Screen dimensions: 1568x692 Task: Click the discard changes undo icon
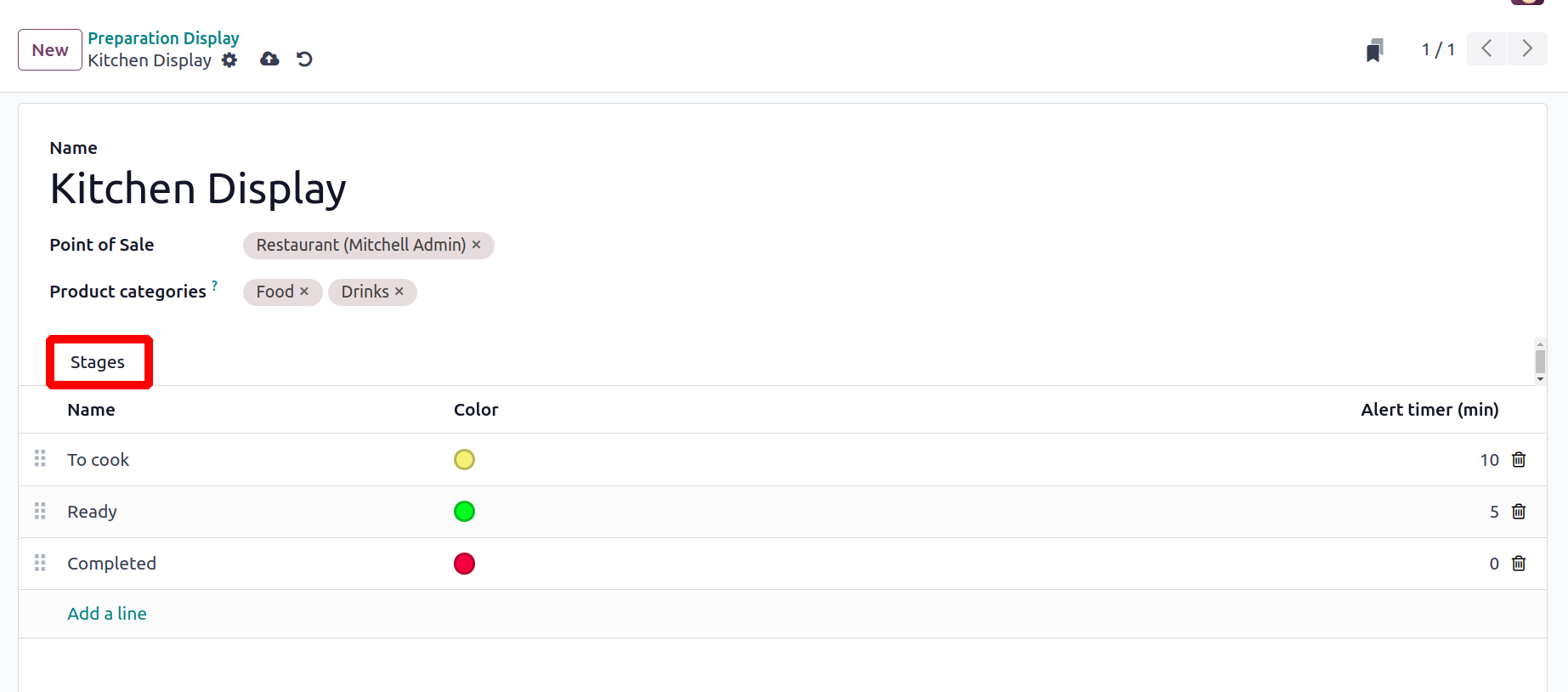point(304,59)
